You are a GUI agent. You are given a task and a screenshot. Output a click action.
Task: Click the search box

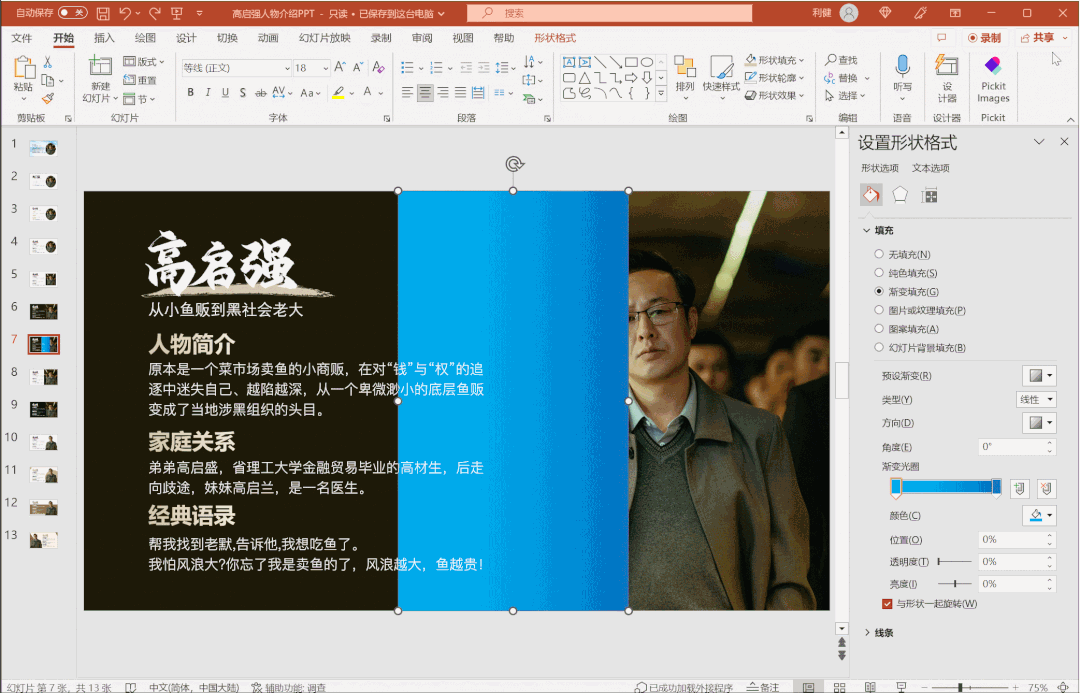(x=609, y=13)
